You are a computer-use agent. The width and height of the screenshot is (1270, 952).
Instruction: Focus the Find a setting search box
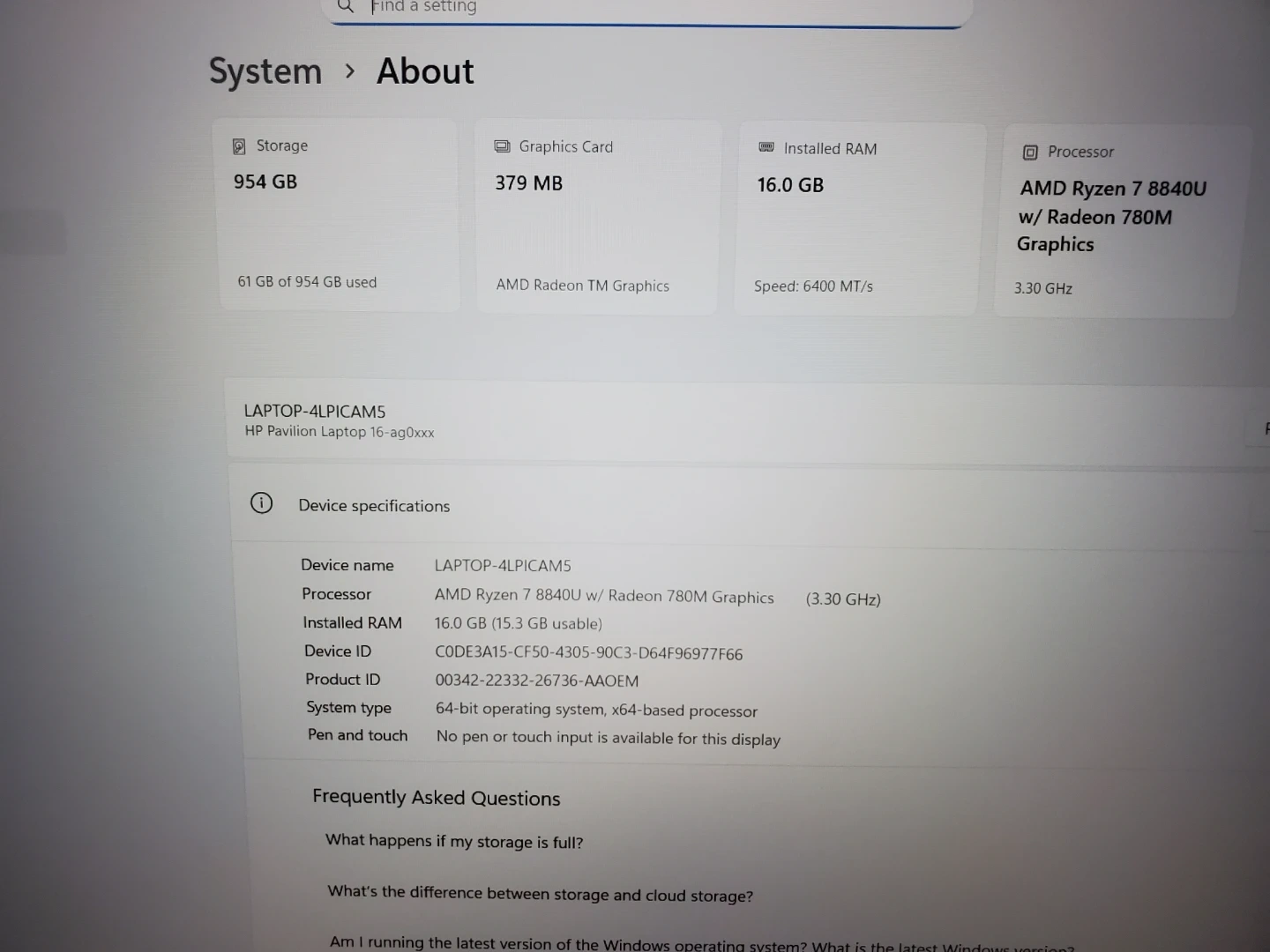653,7
